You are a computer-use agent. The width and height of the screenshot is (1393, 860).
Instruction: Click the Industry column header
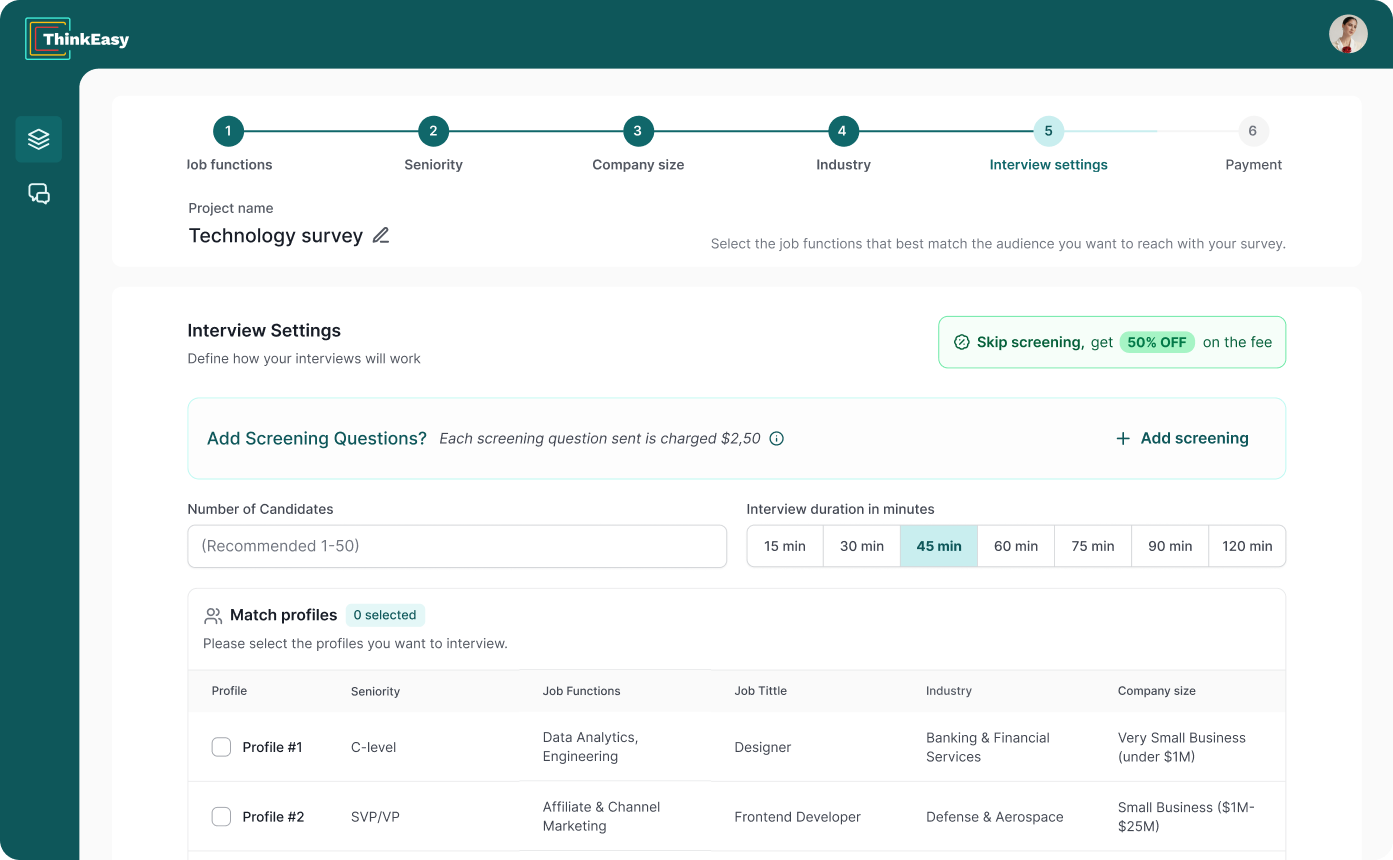point(949,691)
